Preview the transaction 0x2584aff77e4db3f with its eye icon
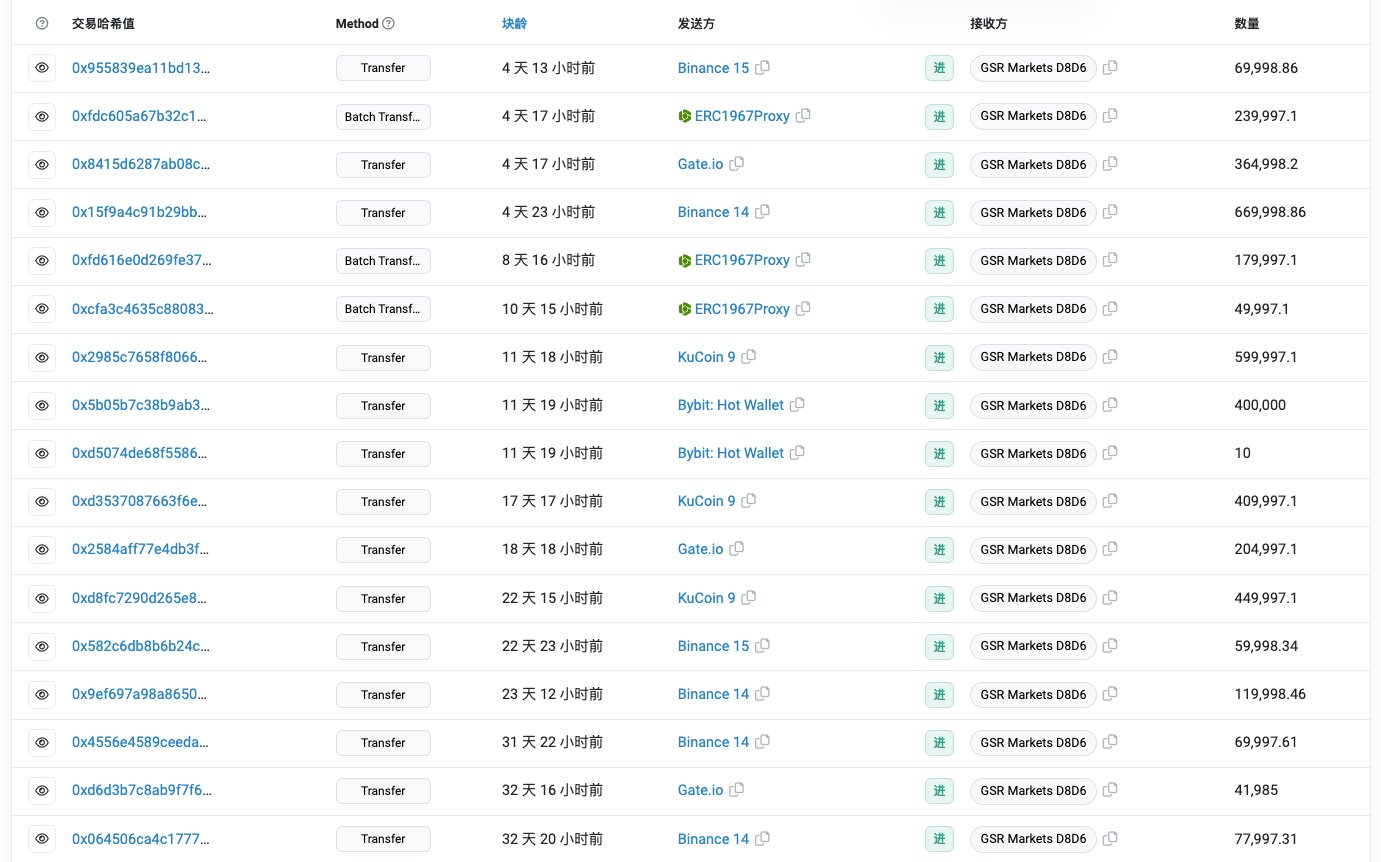The height and width of the screenshot is (862, 1381). pos(42,549)
